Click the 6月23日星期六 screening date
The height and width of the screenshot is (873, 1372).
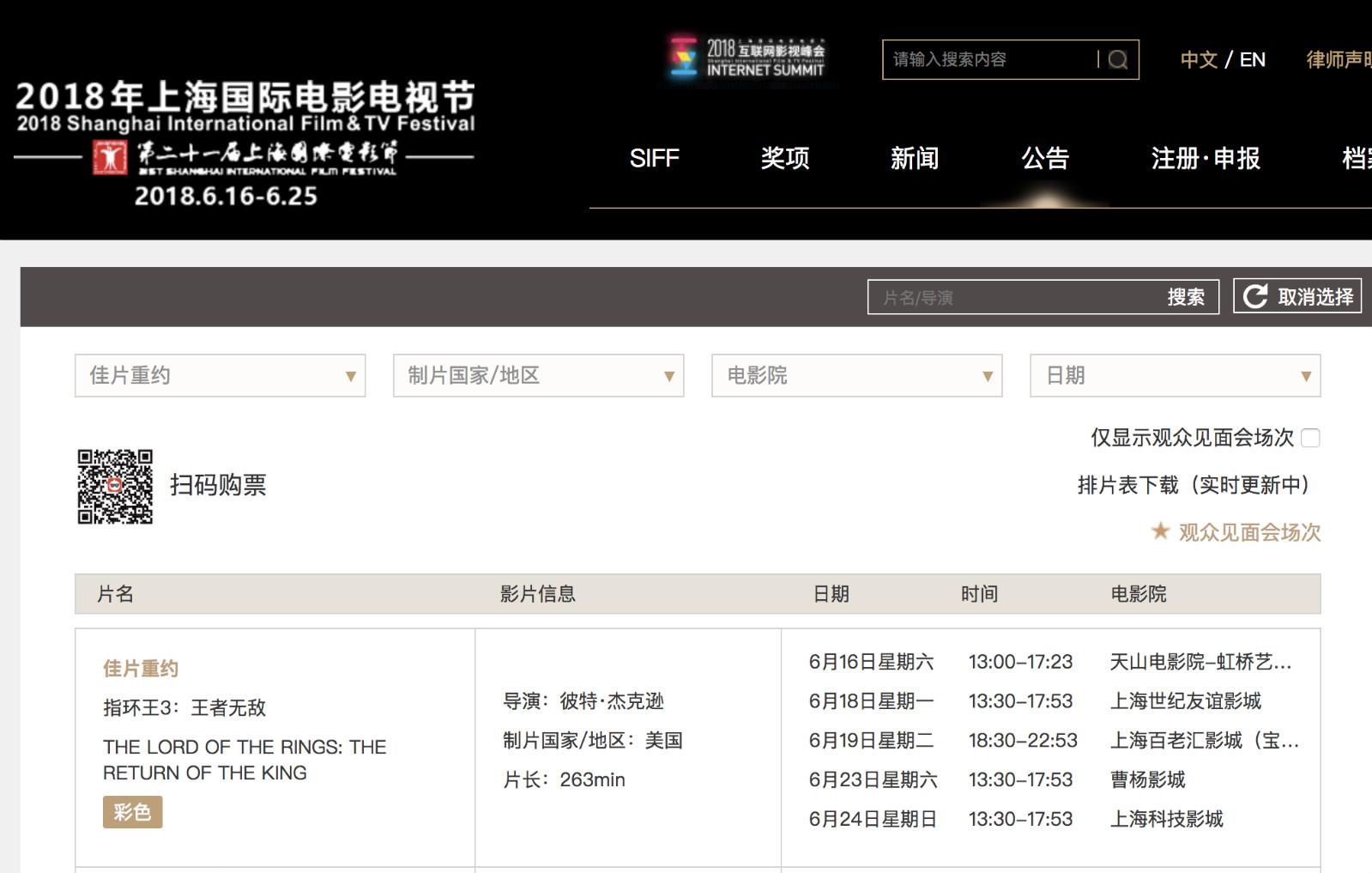[x=873, y=779]
